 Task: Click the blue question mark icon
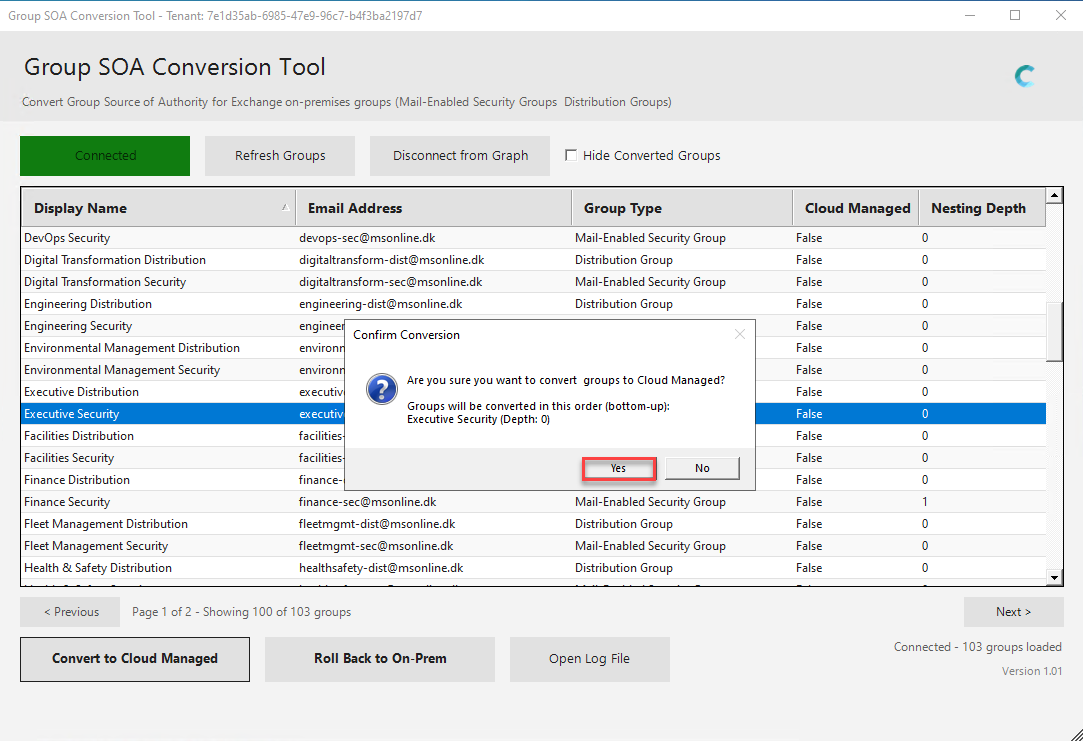382,389
